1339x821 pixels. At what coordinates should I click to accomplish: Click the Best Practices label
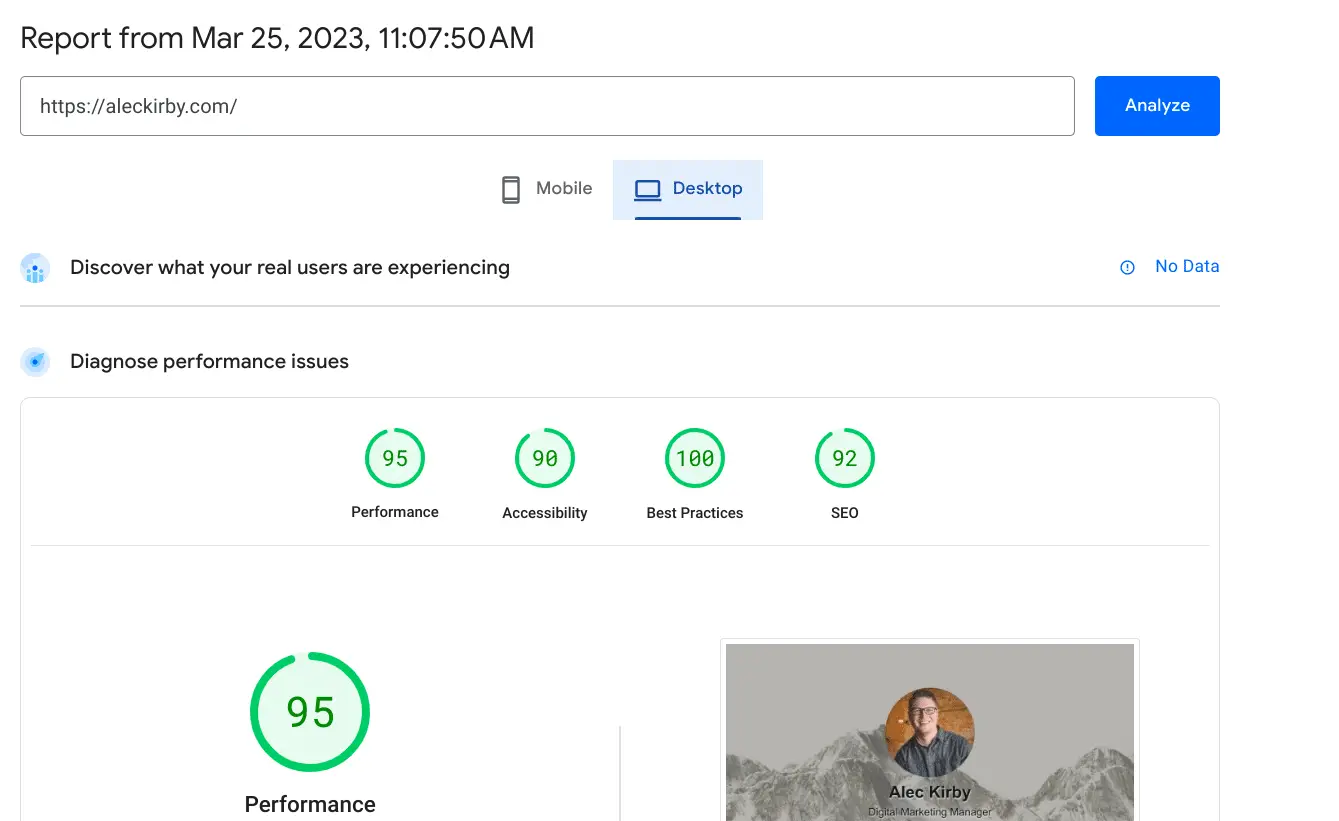tap(695, 513)
